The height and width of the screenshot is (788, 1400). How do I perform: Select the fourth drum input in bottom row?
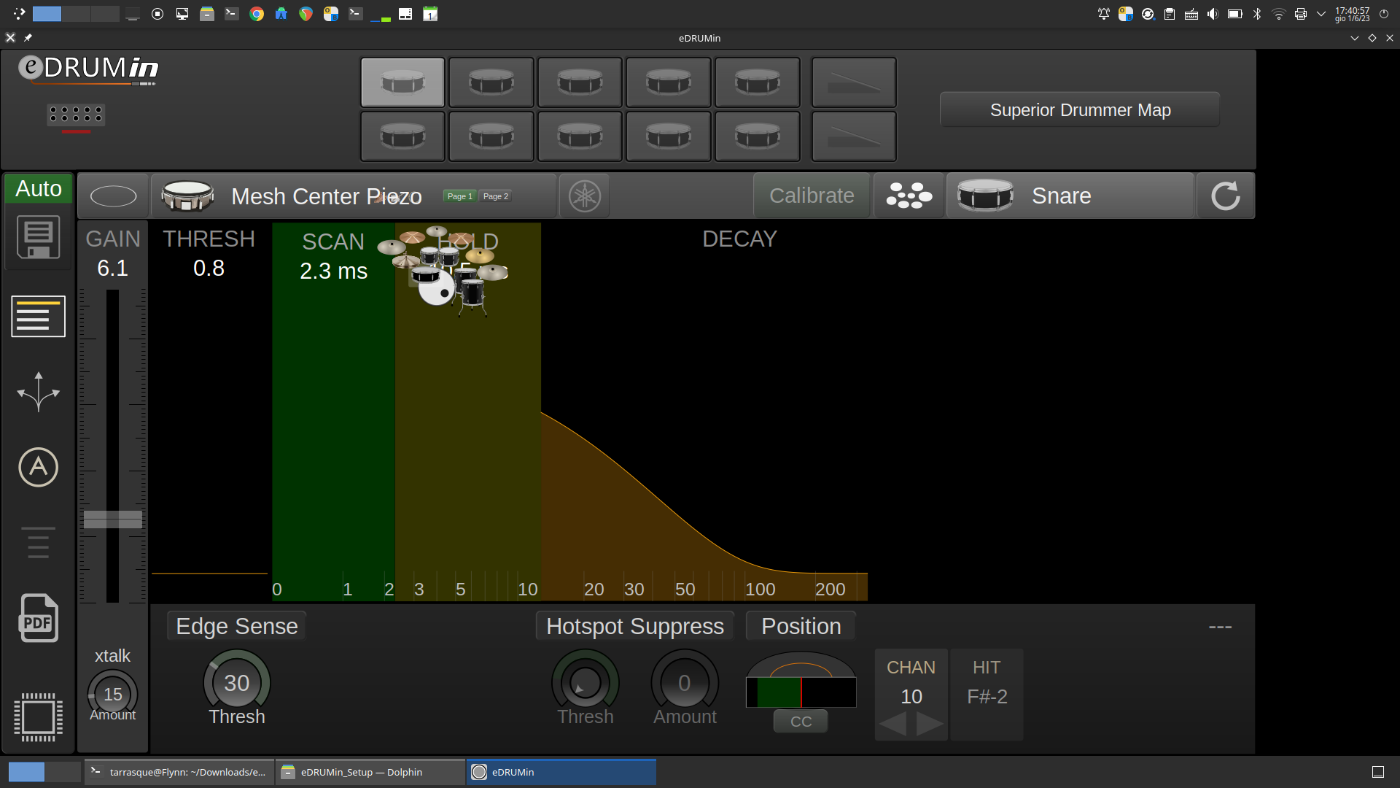click(x=668, y=136)
